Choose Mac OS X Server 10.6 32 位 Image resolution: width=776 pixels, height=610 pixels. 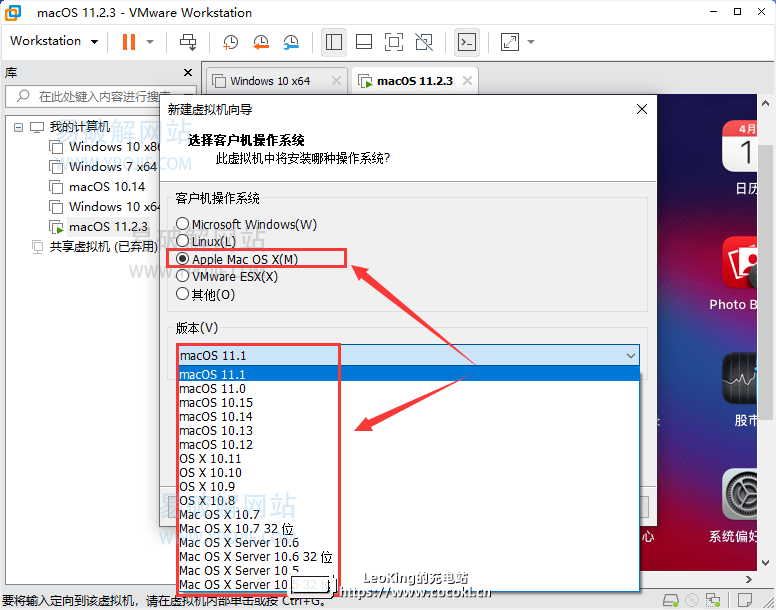(x=408, y=557)
